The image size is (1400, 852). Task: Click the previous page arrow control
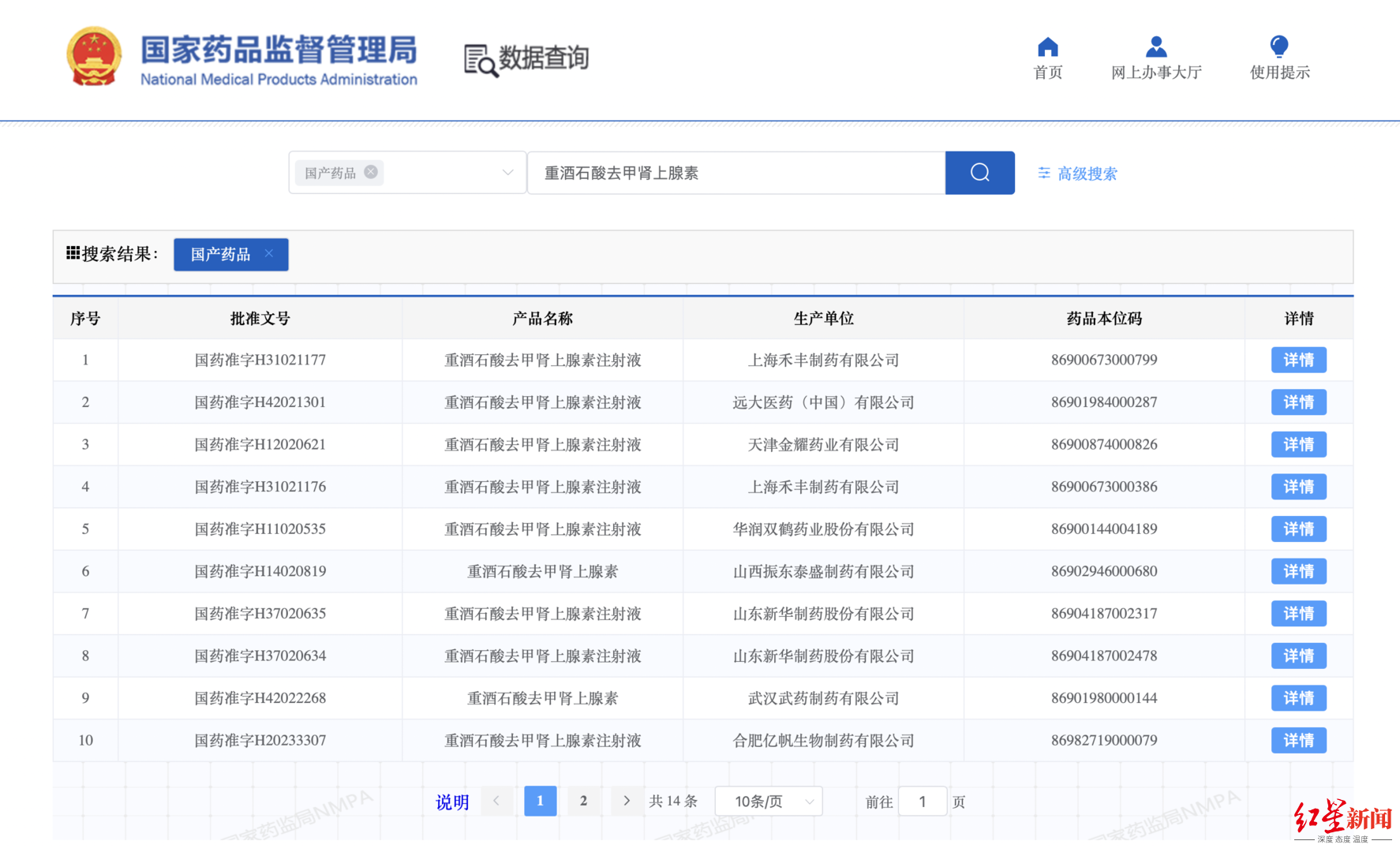[496, 801]
